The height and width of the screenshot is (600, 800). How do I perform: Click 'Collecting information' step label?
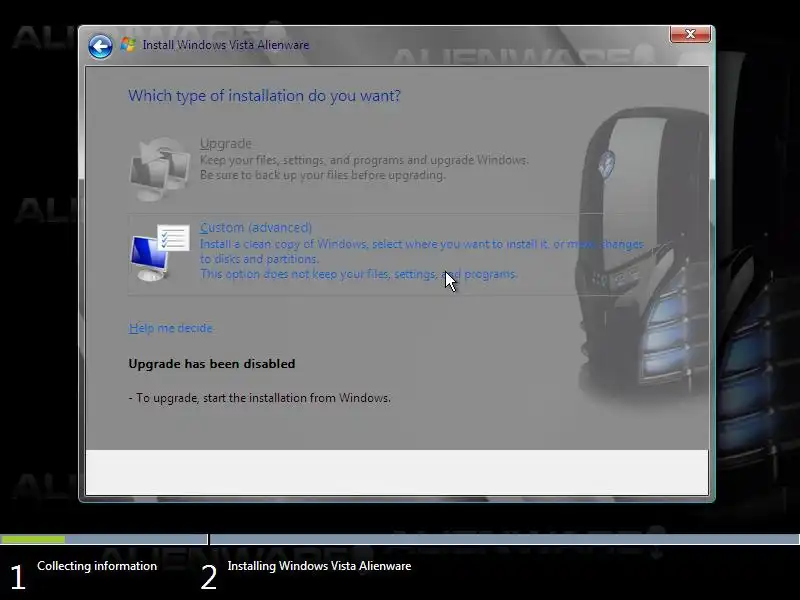point(97,566)
